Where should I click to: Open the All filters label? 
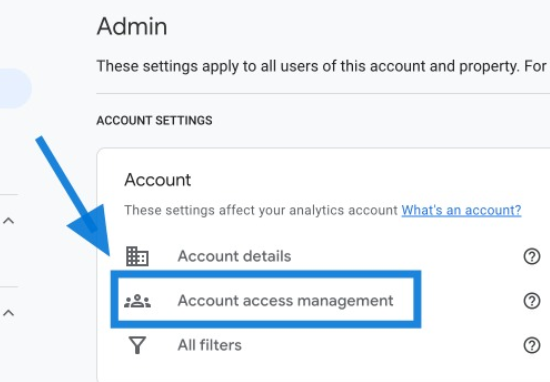(x=210, y=345)
